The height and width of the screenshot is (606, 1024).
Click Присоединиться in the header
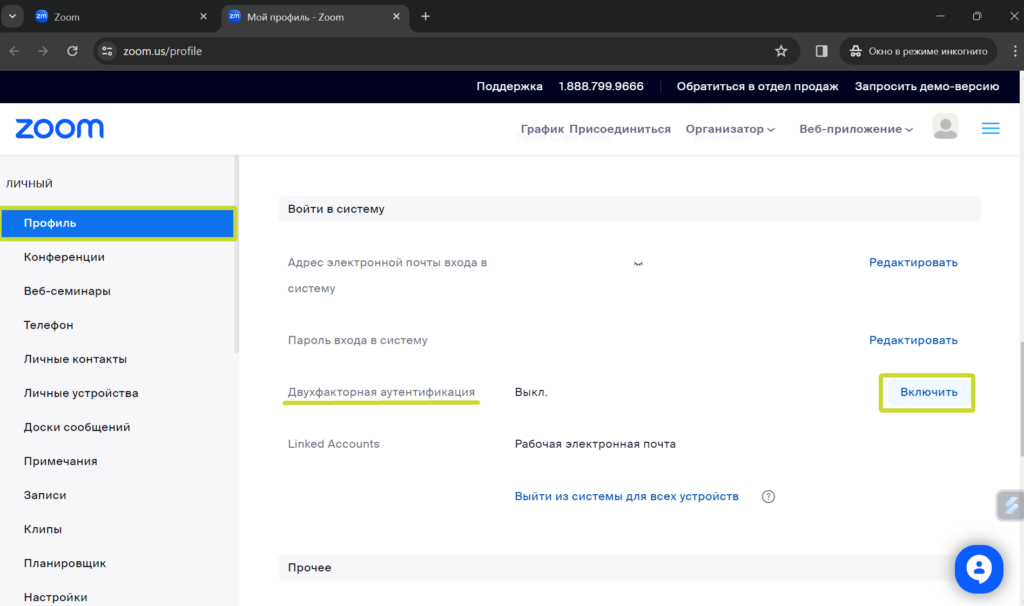point(620,129)
